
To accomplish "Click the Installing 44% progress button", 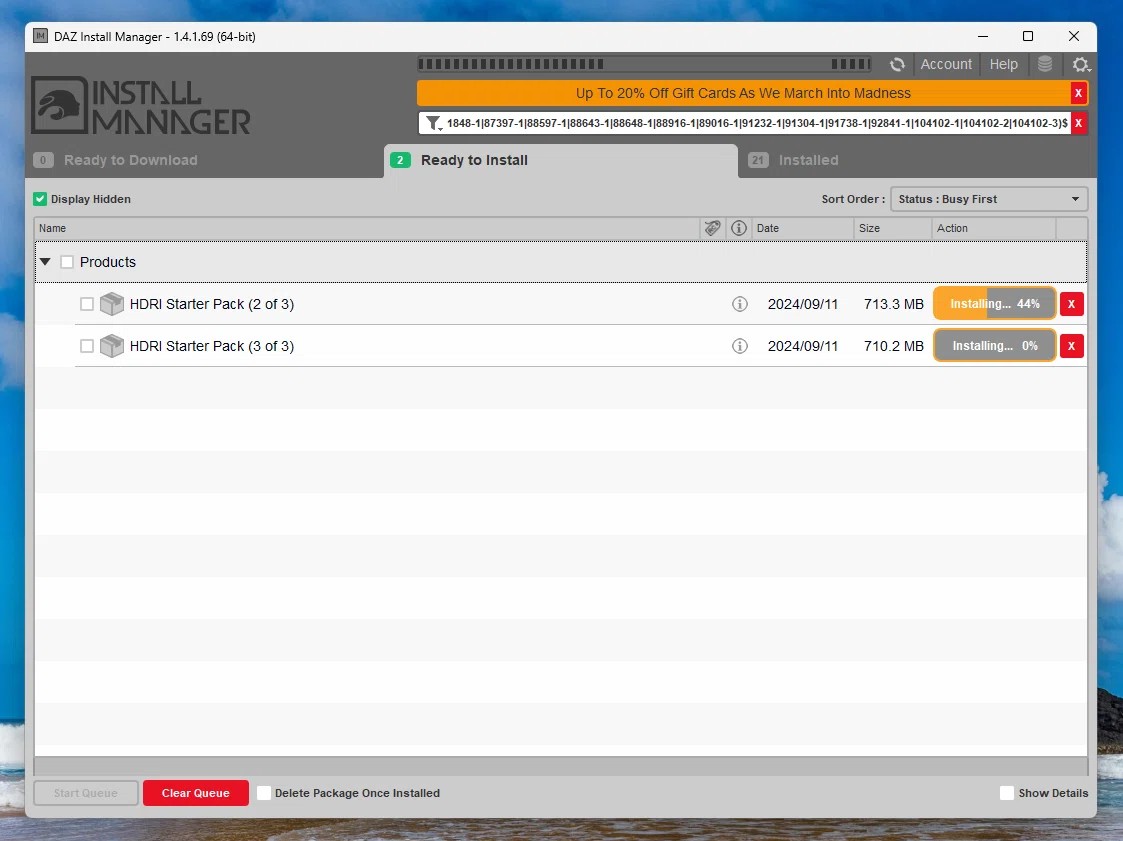I will click(x=995, y=304).
